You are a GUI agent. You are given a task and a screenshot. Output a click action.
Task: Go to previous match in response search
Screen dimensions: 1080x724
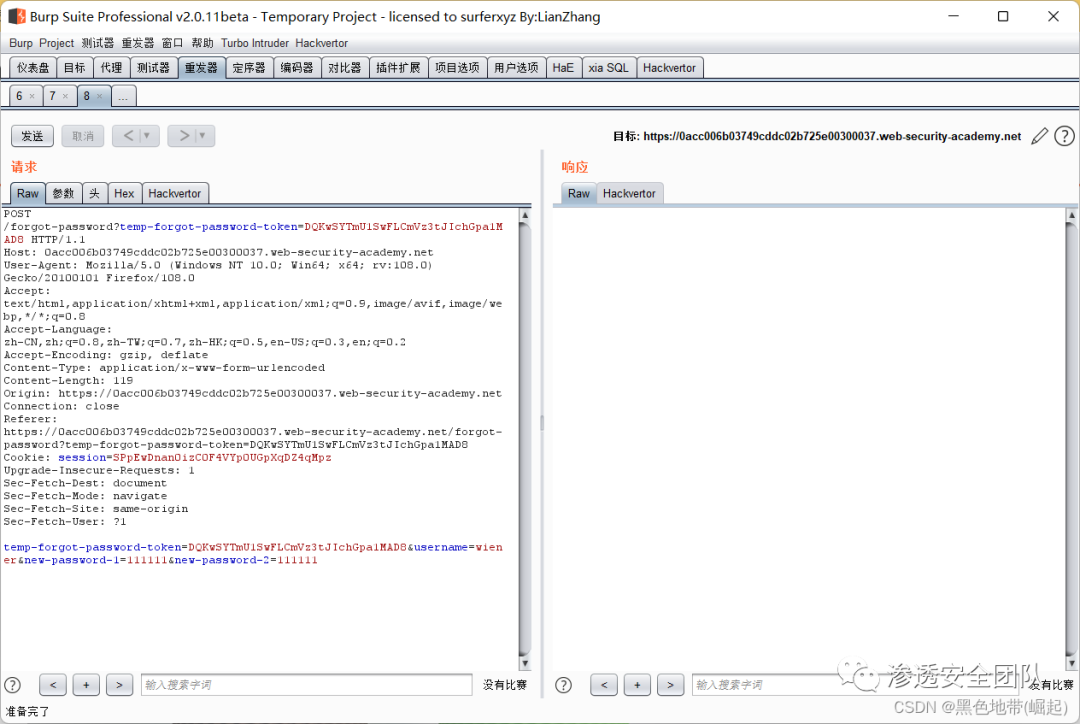click(x=604, y=685)
